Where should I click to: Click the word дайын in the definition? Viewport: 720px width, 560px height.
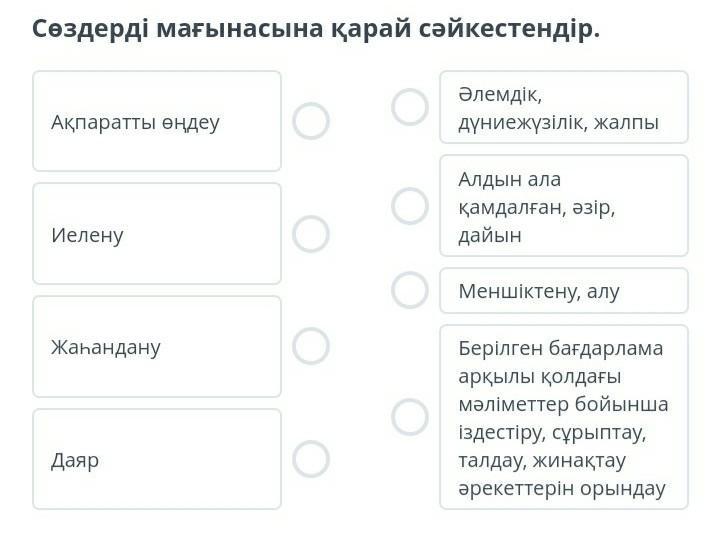[490, 235]
